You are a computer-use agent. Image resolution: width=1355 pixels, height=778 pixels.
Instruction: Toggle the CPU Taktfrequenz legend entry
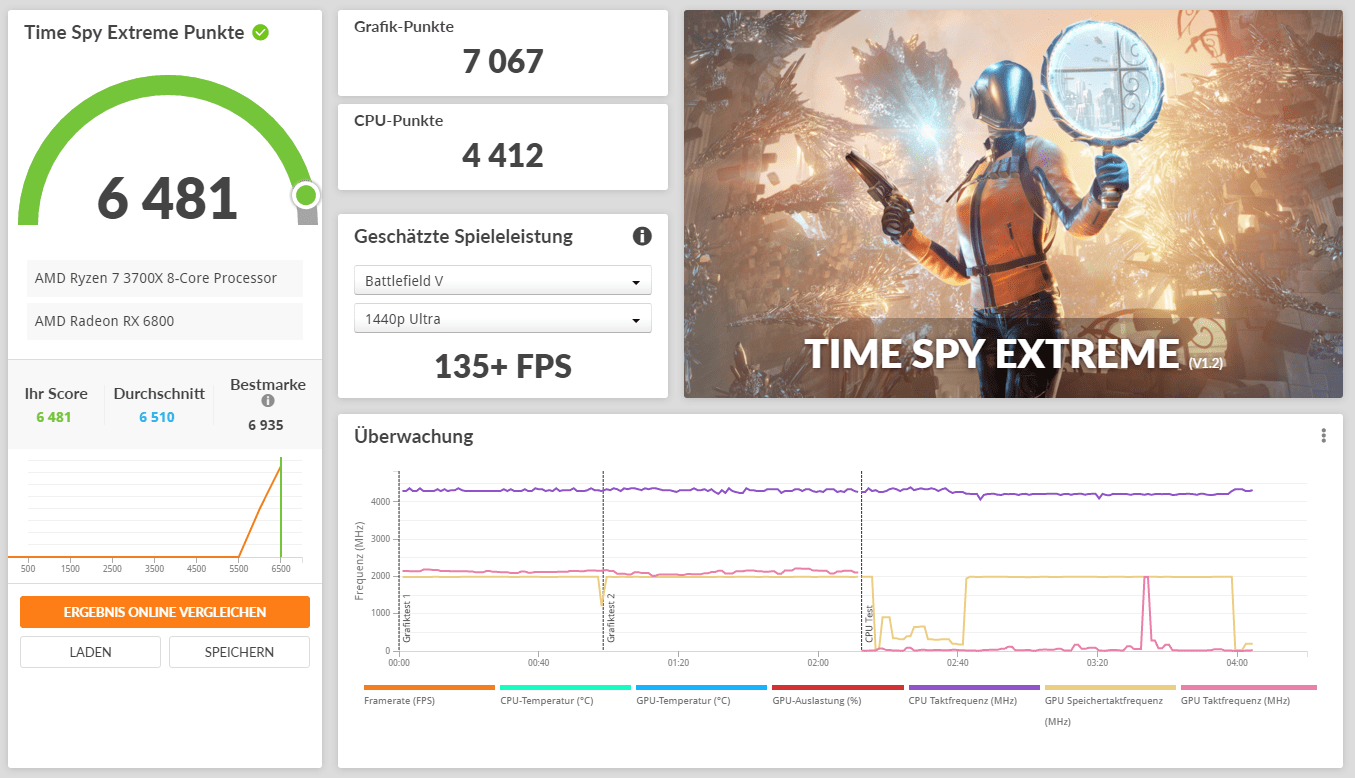coord(974,694)
